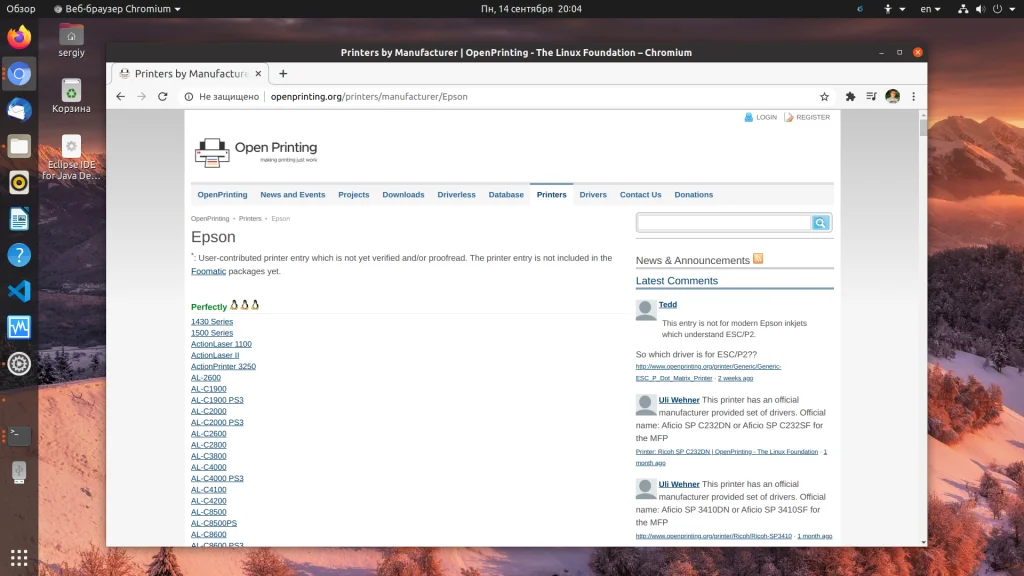
Task: Click the page vertical scrollbar thumb
Action: tap(923, 127)
